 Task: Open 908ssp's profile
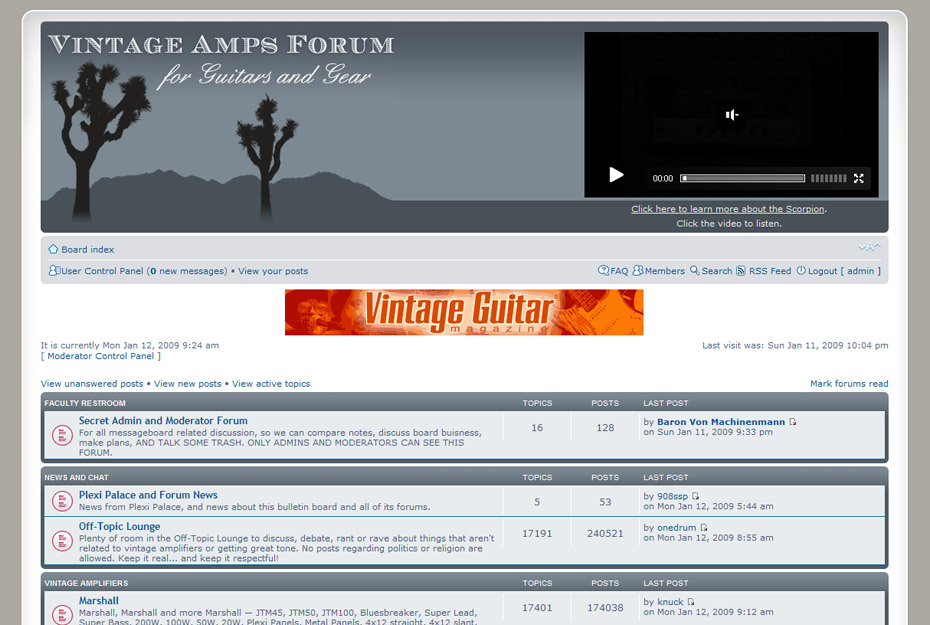[x=673, y=496]
